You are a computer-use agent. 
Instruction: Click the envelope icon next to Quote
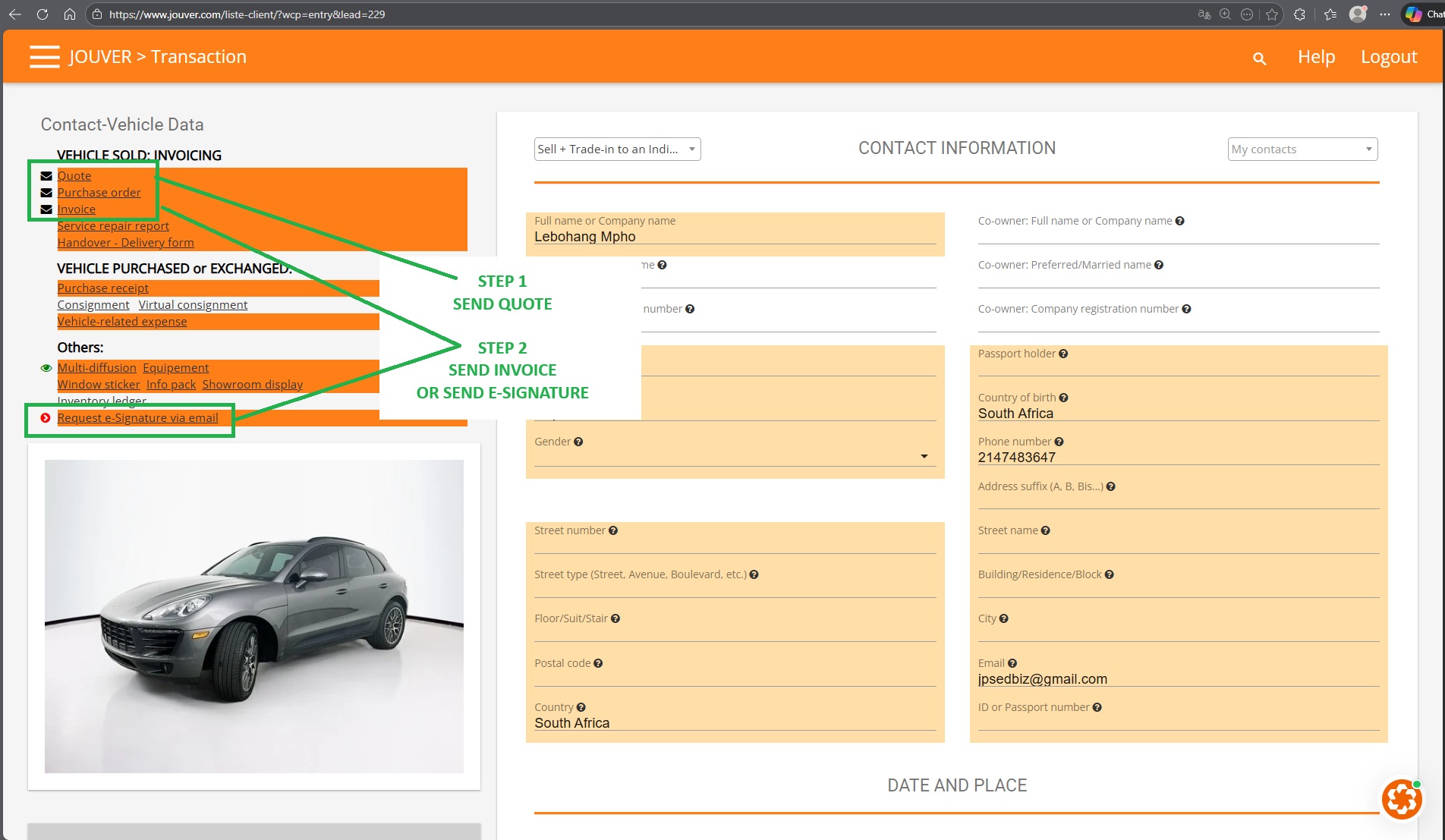coord(46,176)
